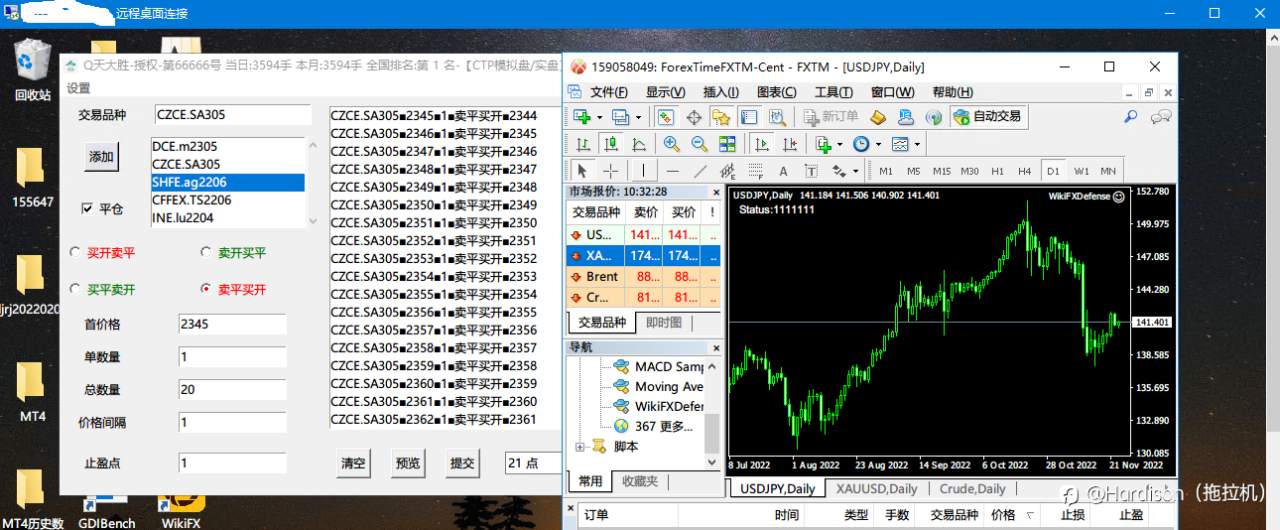Image resolution: width=1280 pixels, height=530 pixels.
Task: Open the 帮助(H) menu
Action: pyautogui.click(x=952, y=92)
